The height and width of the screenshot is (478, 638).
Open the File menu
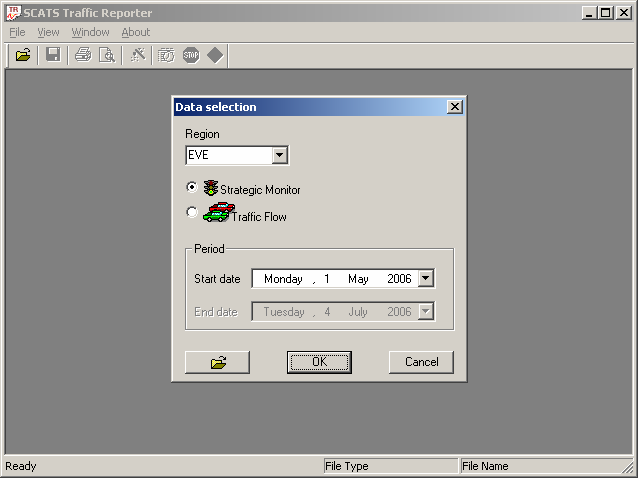(17, 32)
